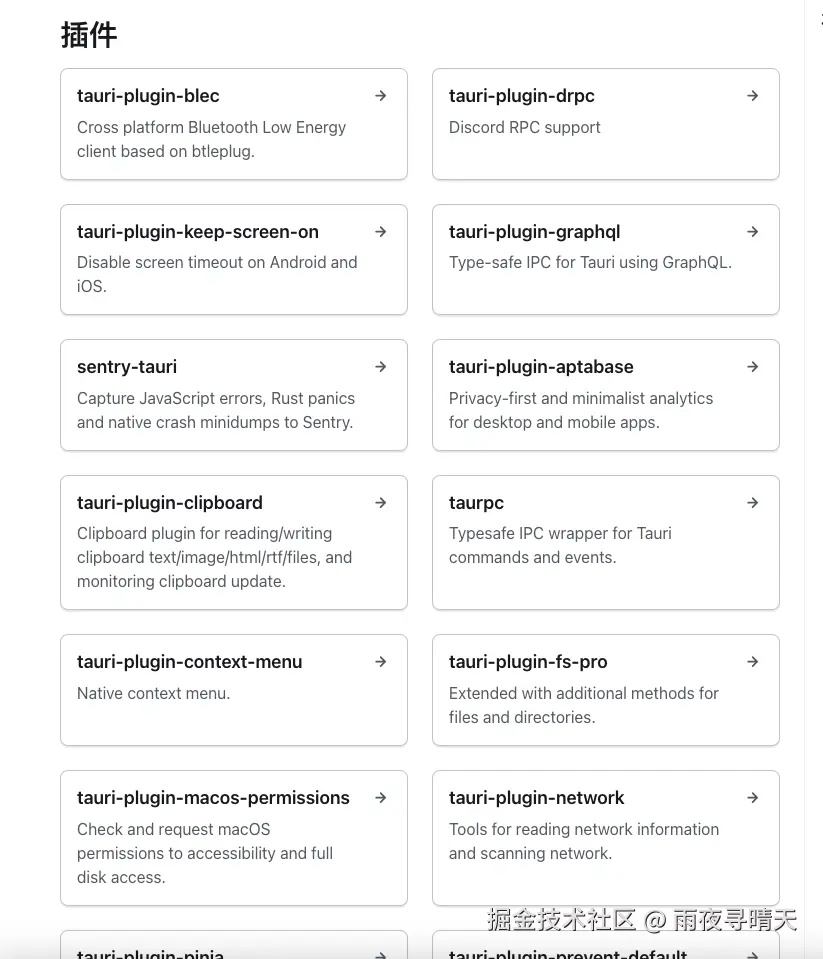823x959 pixels.
Task: Click arrow icon on tauri-plugin-keep-screen-on card
Action: pyautogui.click(x=381, y=232)
